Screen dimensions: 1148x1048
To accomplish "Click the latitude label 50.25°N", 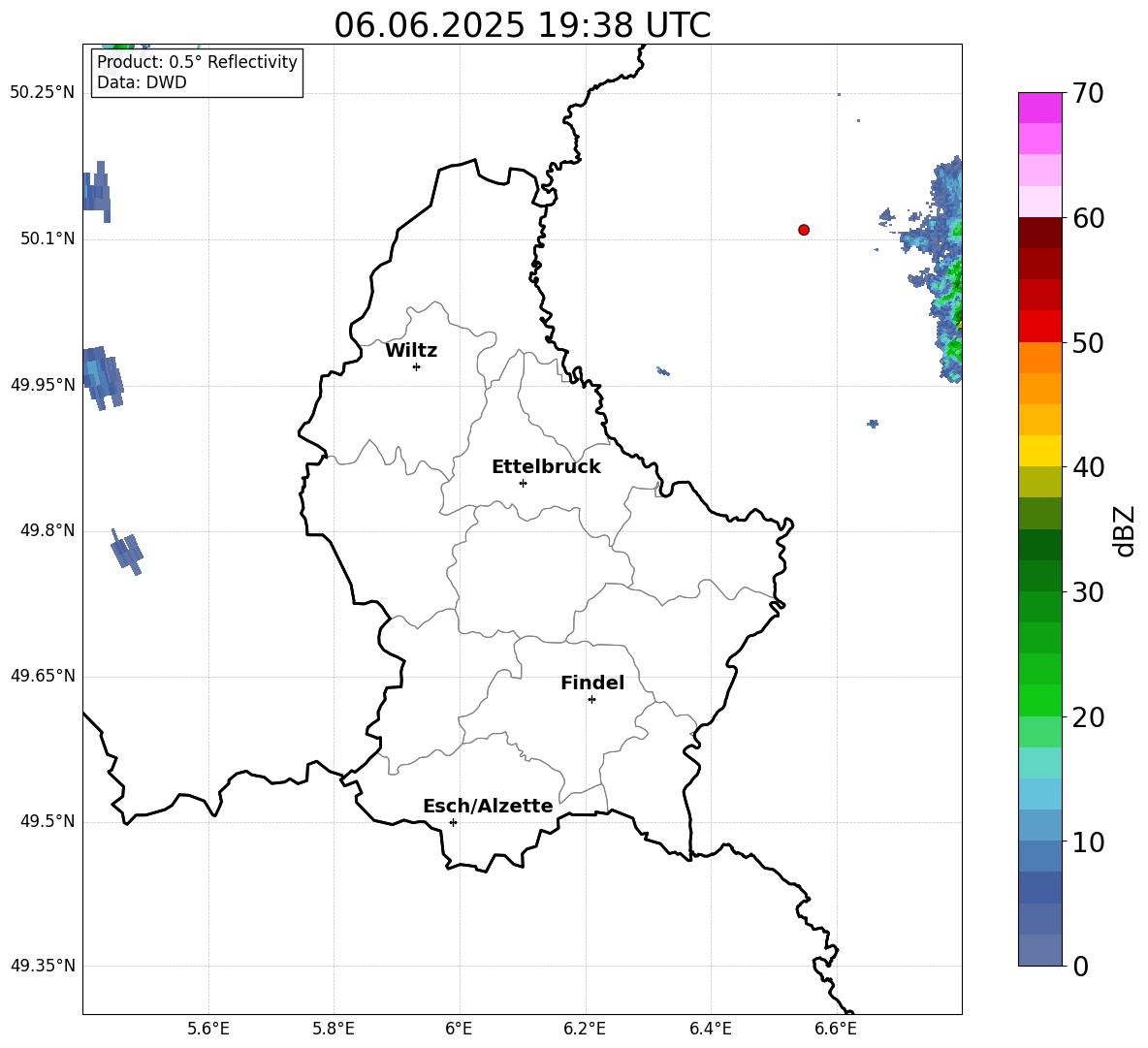I will coord(43,93).
